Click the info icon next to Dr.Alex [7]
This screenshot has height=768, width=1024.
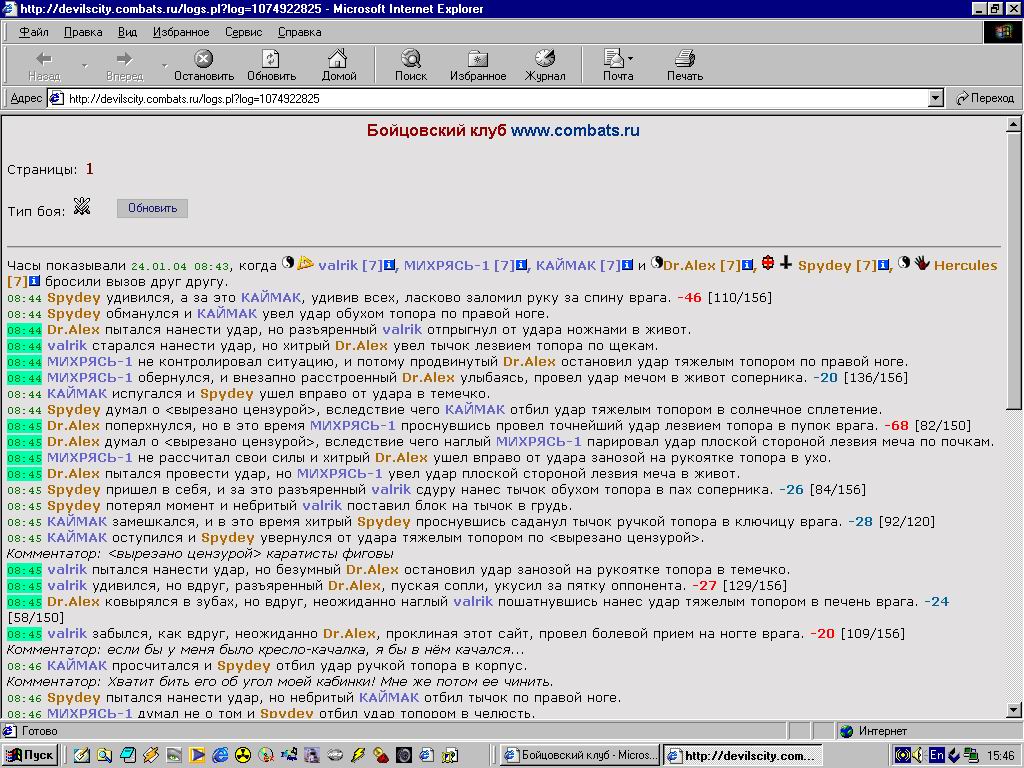(747, 265)
